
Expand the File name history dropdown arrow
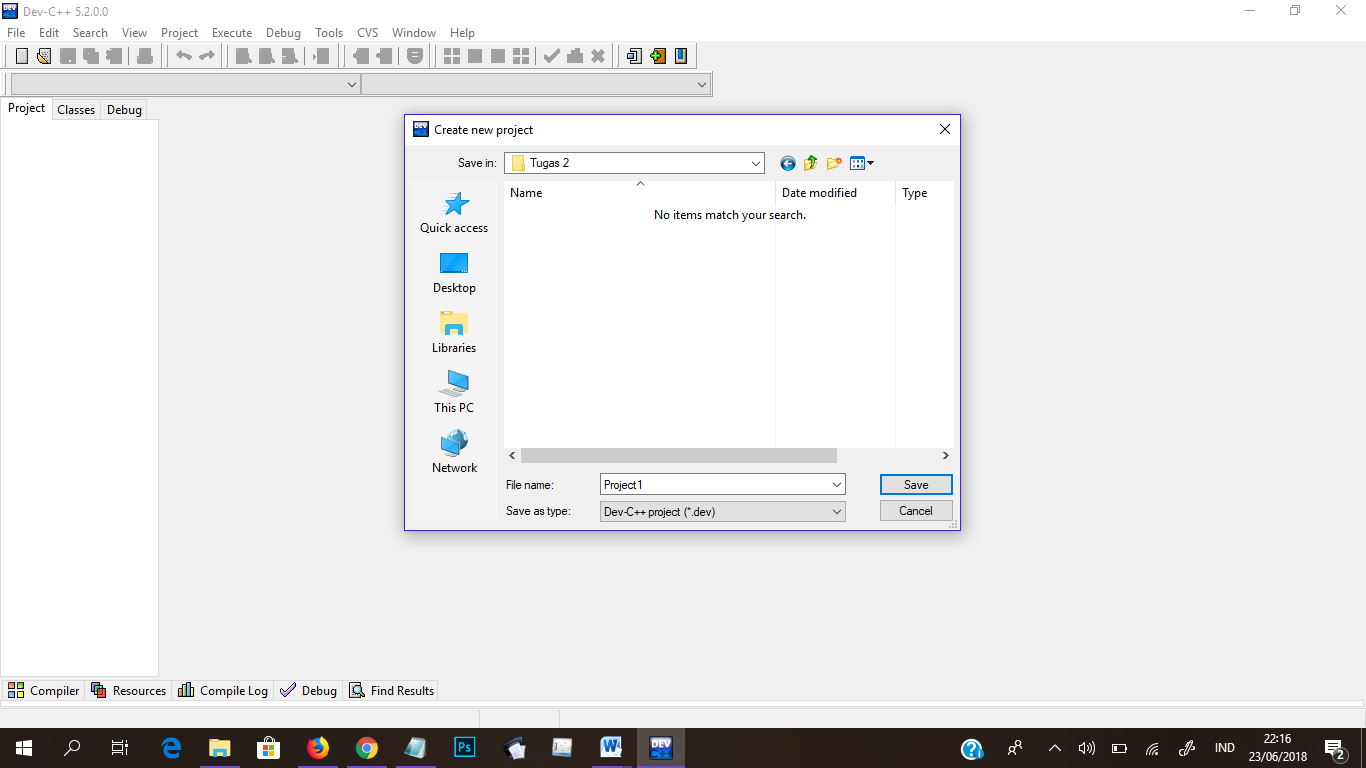837,485
